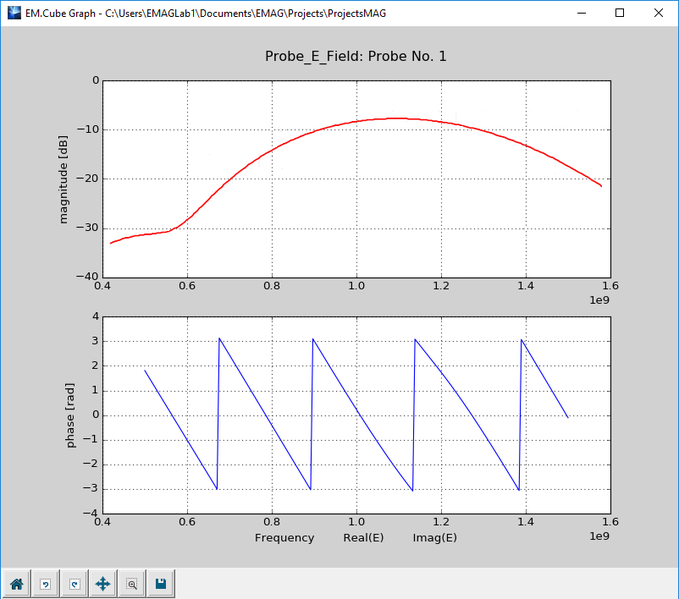Click the red magnitude curve near its peak
Screen dimensions: 679x599
pos(398,118)
